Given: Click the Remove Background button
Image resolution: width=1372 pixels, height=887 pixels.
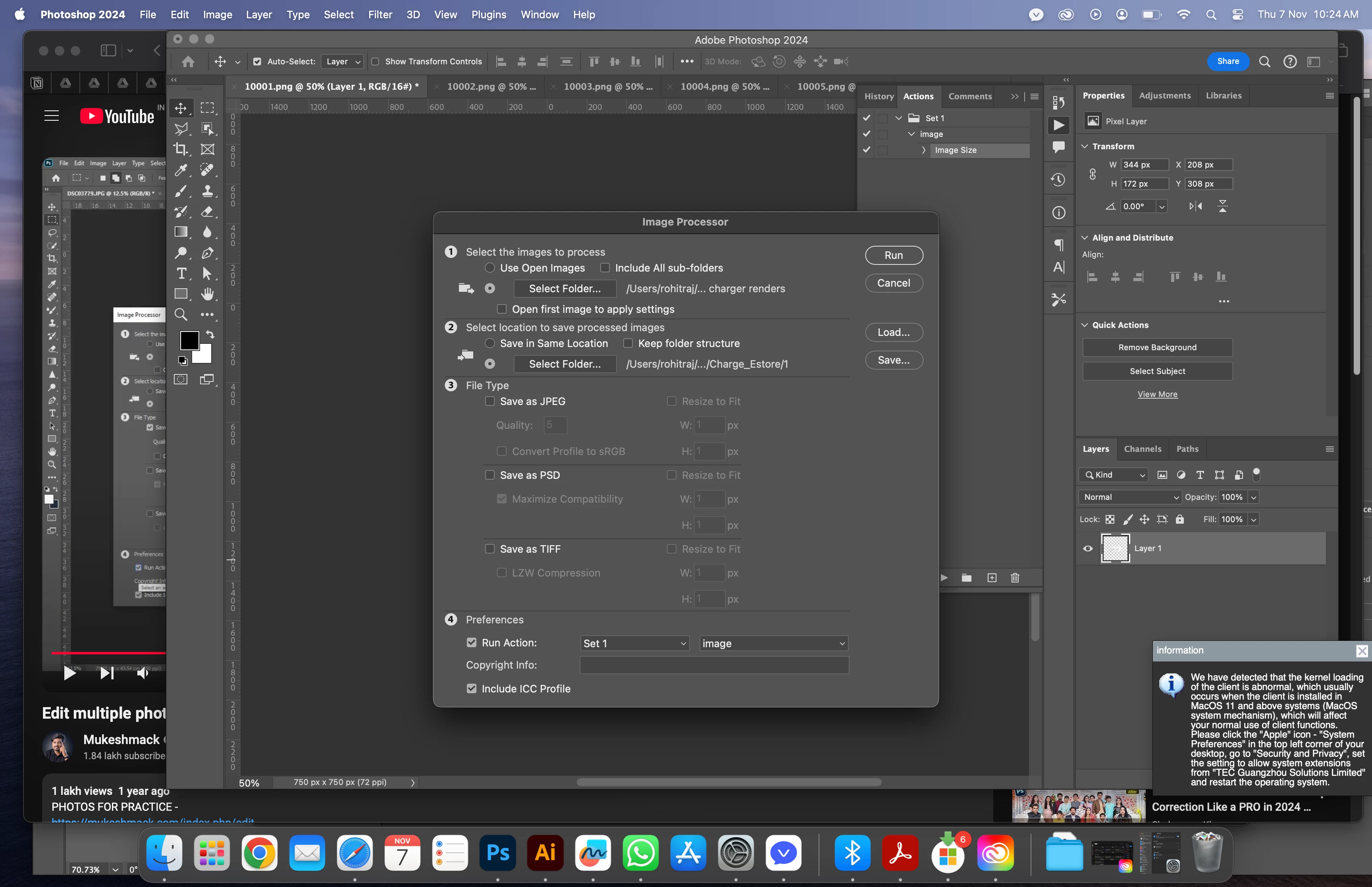Looking at the screenshot, I should [x=1157, y=347].
